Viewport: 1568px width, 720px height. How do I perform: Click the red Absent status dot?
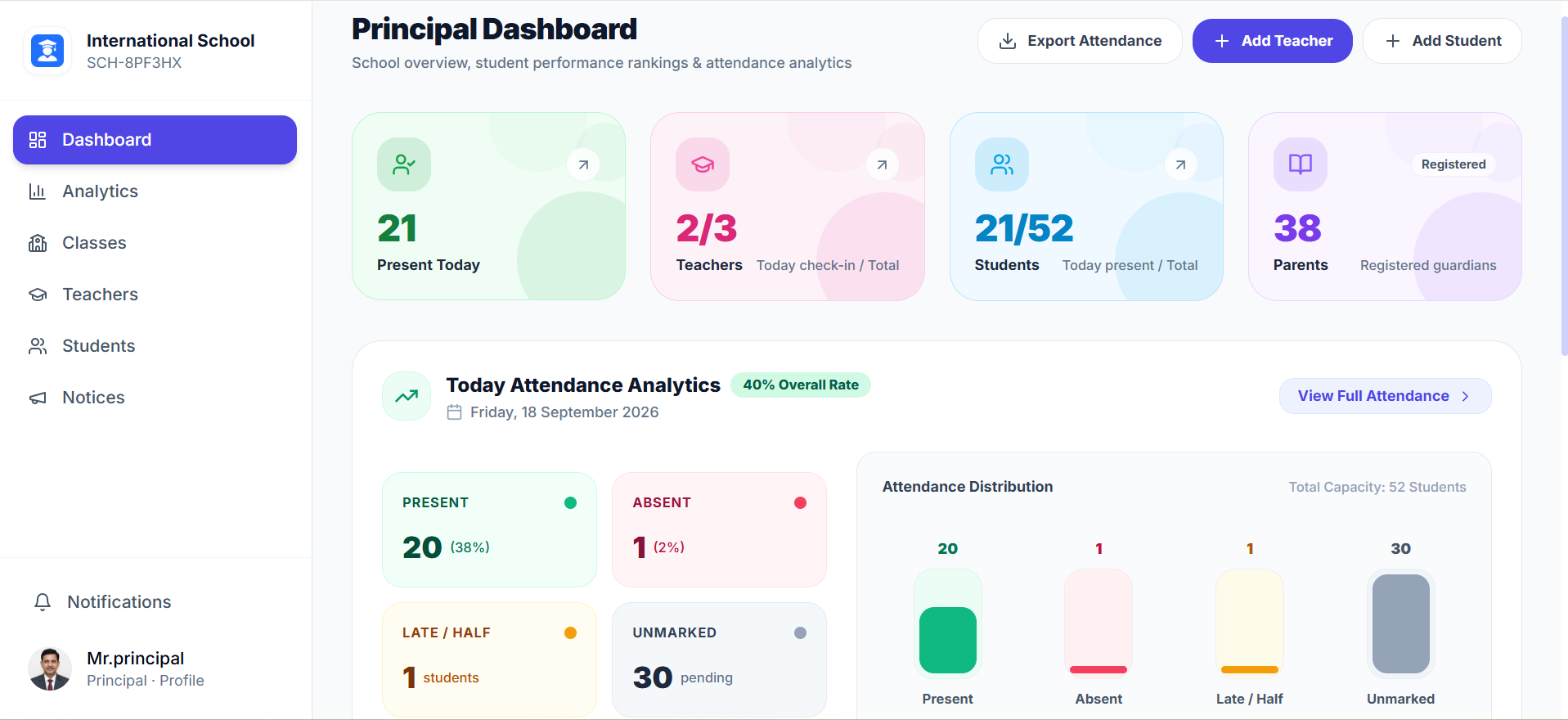click(x=801, y=503)
